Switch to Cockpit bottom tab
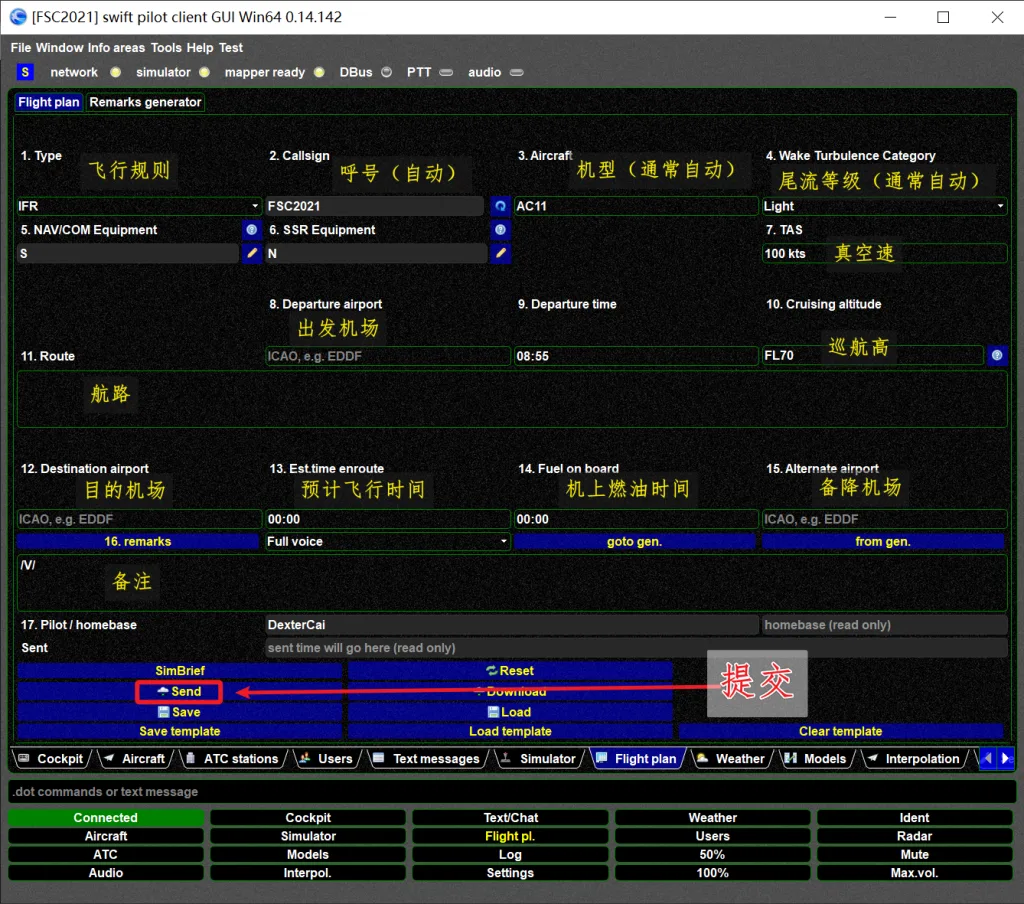The width and height of the screenshot is (1024, 904). 52,759
